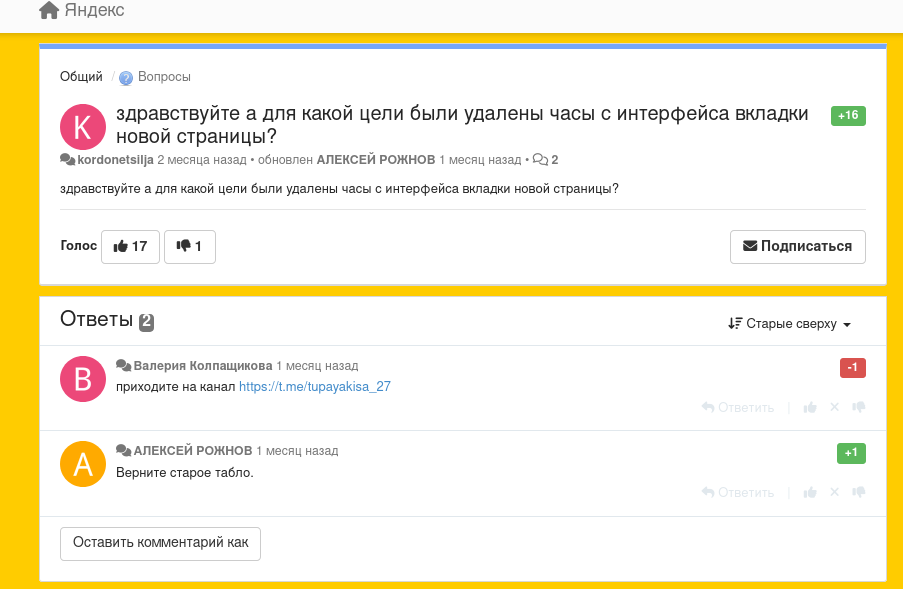Dislike Валерия Колпащикова's answer with thumbs-down

(858, 408)
